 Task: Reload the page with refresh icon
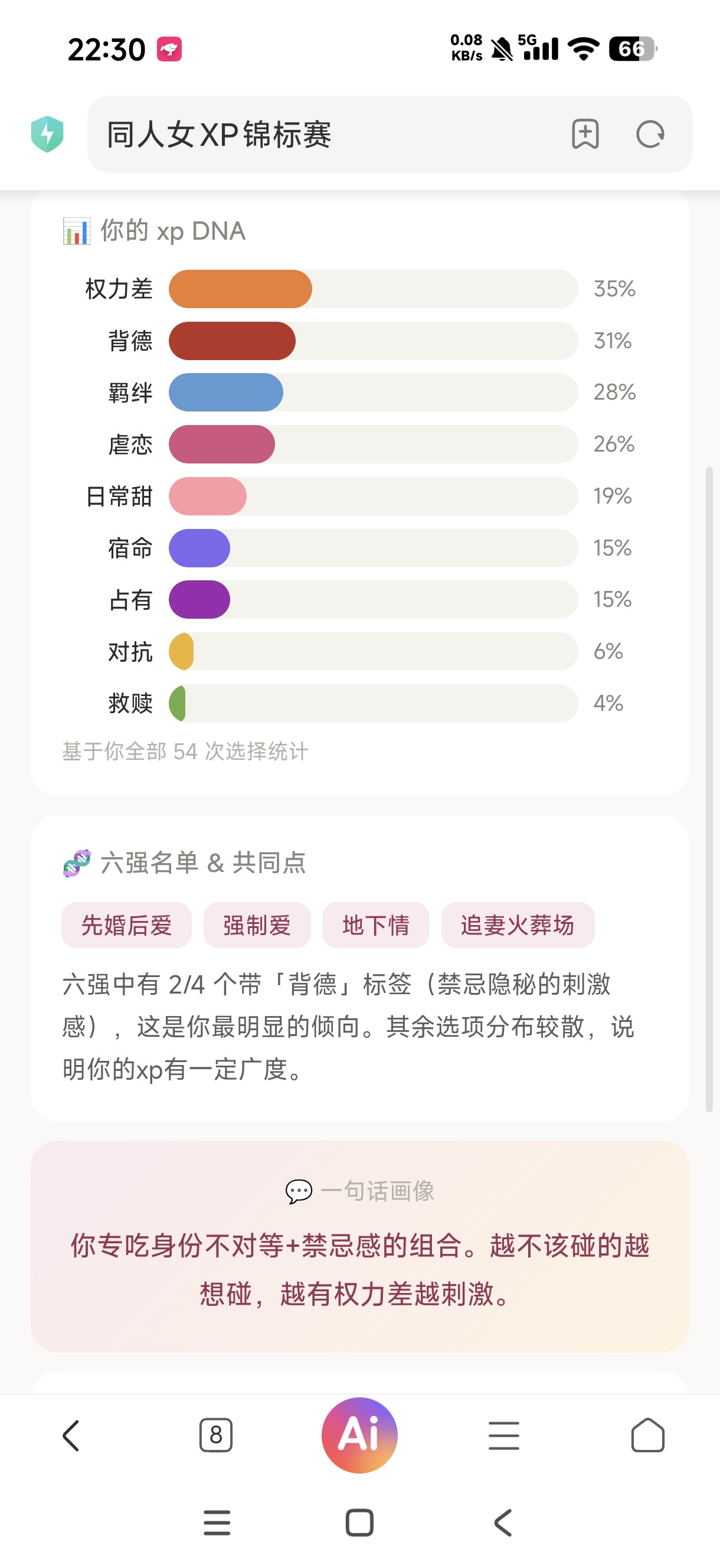[x=650, y=134]
